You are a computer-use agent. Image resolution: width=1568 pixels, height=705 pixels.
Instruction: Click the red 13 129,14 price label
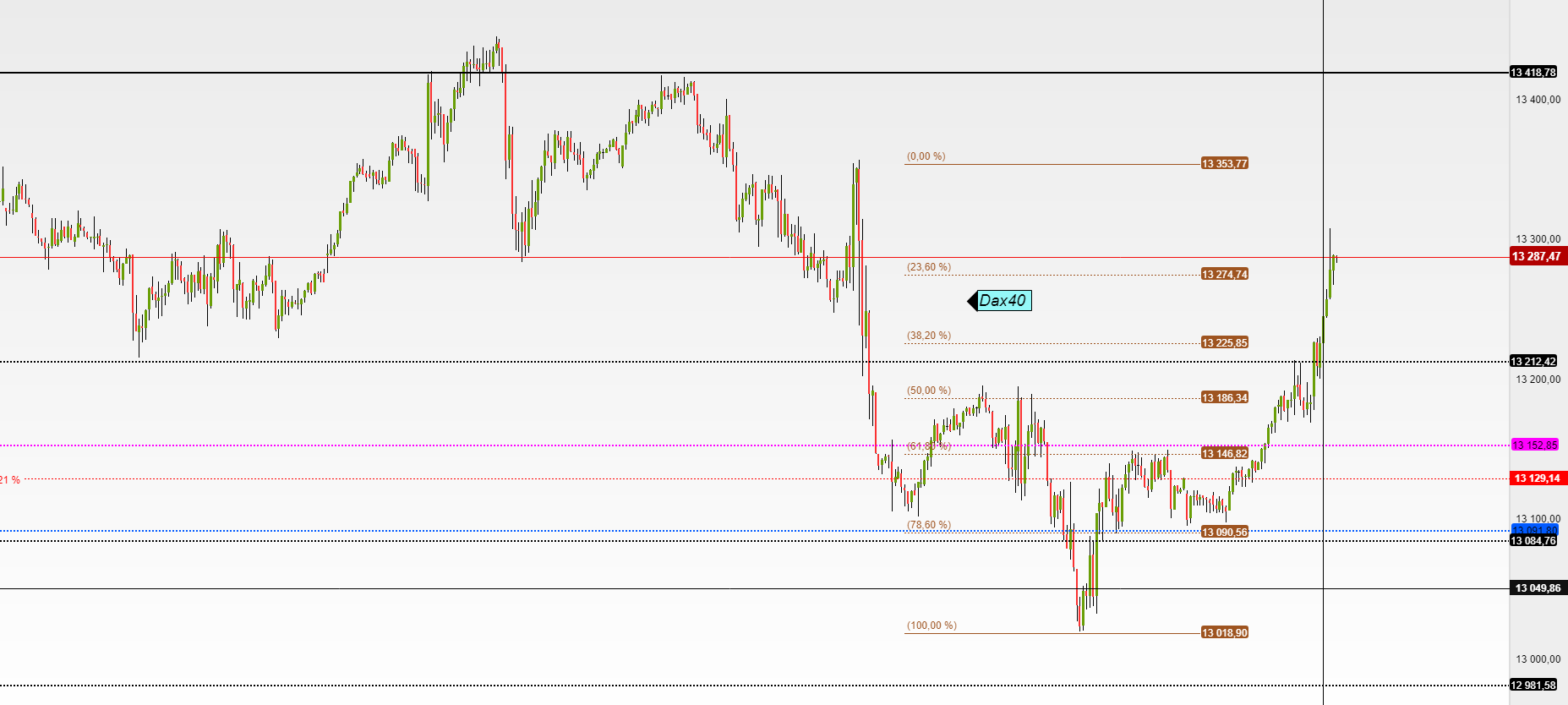click(1538, 478)
